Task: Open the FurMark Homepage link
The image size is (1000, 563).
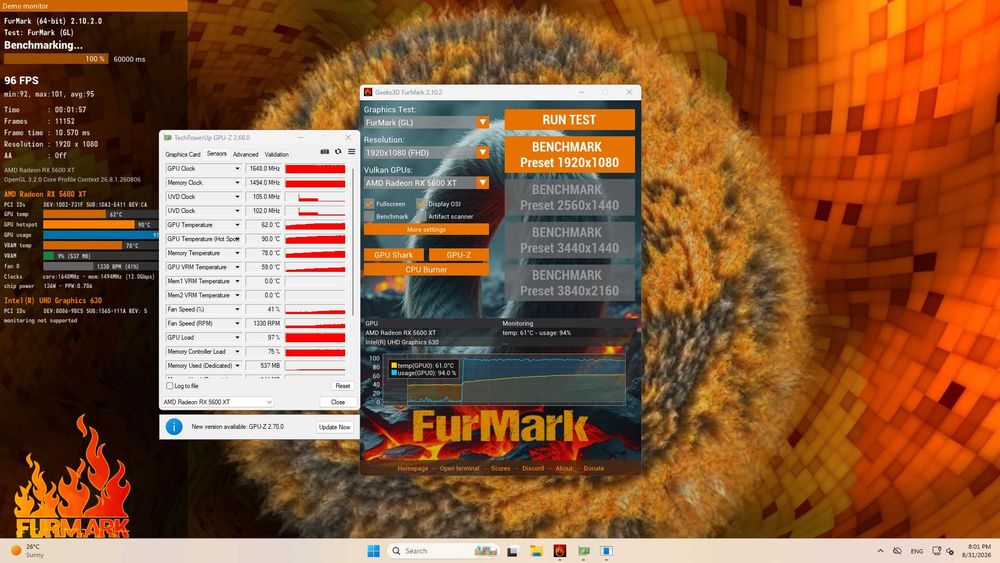Action: click(413, 468)
